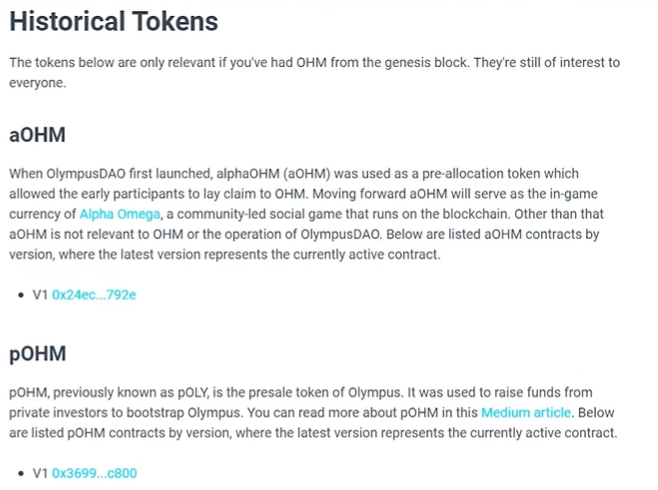Image resolution: width=658 pixels, height=490 pixels.
Task: Open the aOHM V1 contract 0x24ec...792e
Action: pos(94,295)
